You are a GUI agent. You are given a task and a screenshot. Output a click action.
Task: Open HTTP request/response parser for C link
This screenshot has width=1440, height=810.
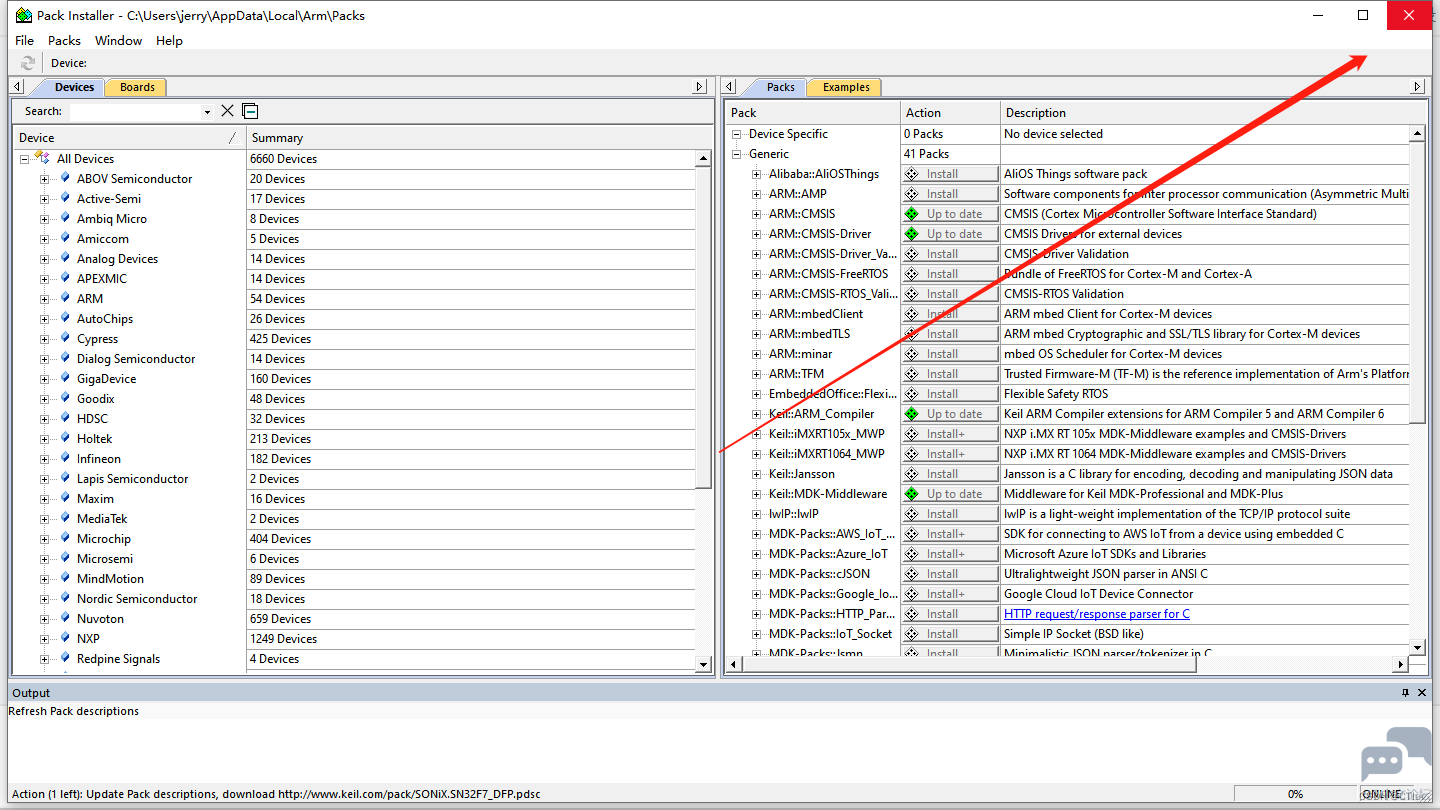1096,614
